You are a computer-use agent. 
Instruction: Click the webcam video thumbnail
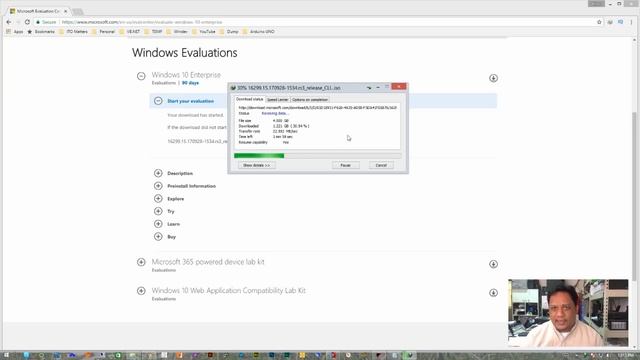click(x=568, y=313)
